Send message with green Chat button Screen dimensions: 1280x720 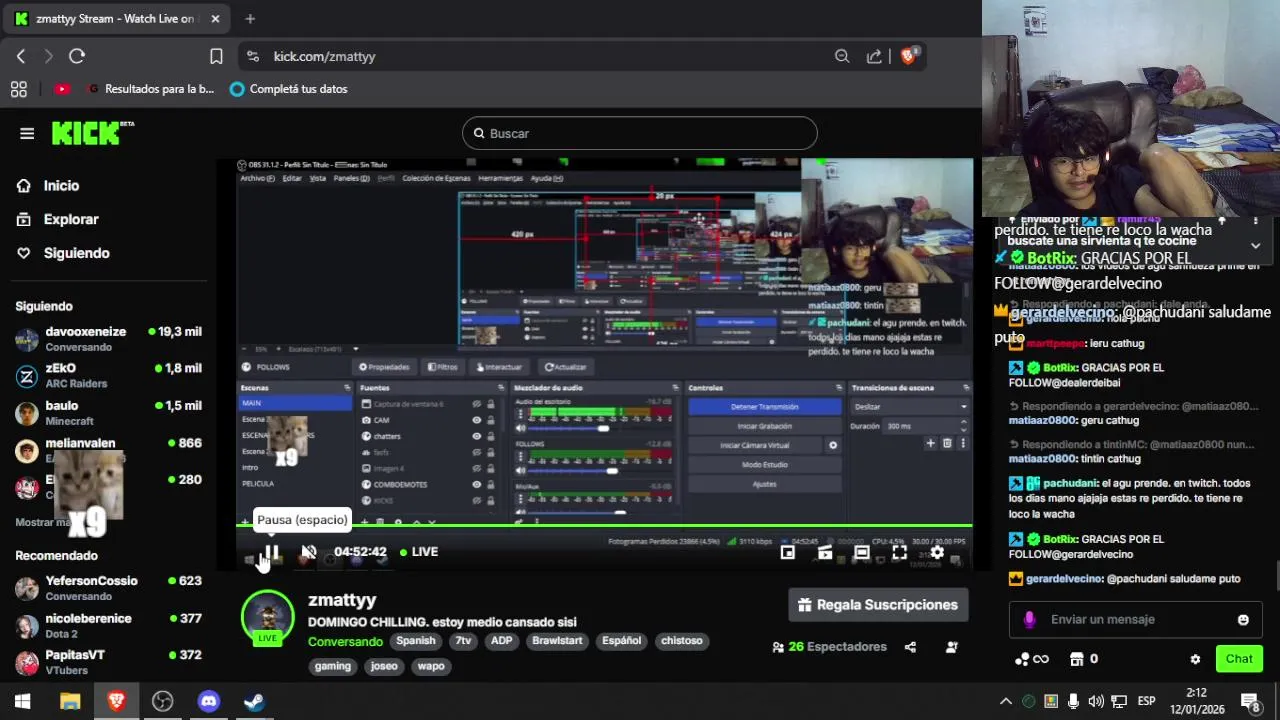coord(1239,658)
